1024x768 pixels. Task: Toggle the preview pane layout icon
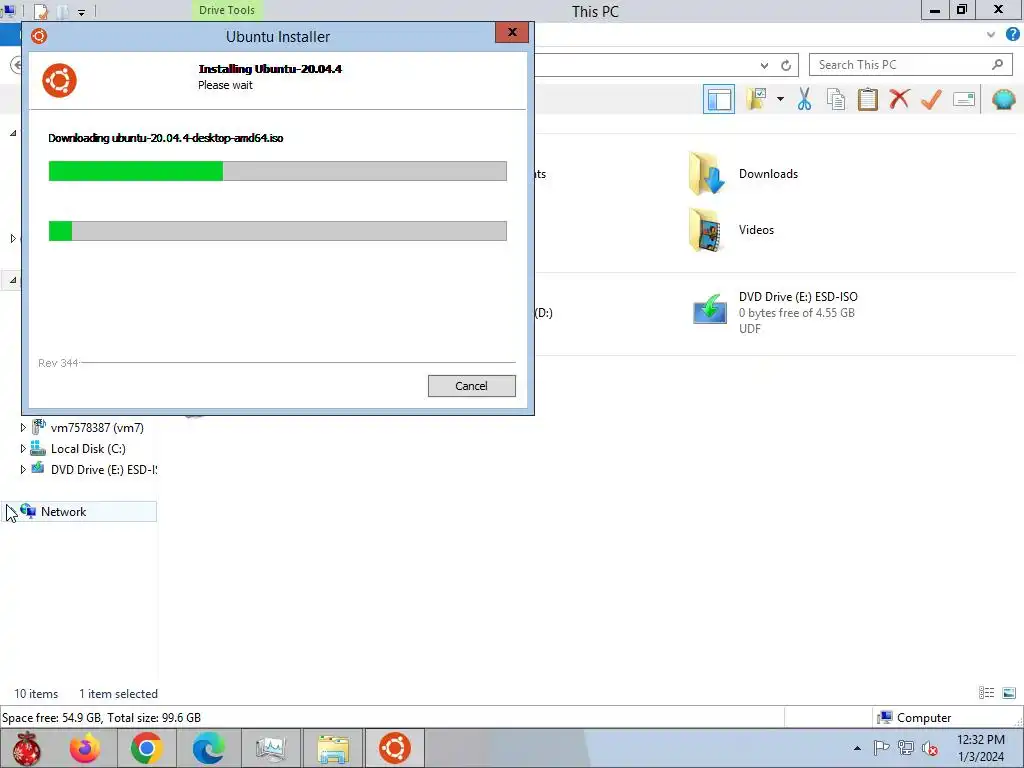click(718, 99)
